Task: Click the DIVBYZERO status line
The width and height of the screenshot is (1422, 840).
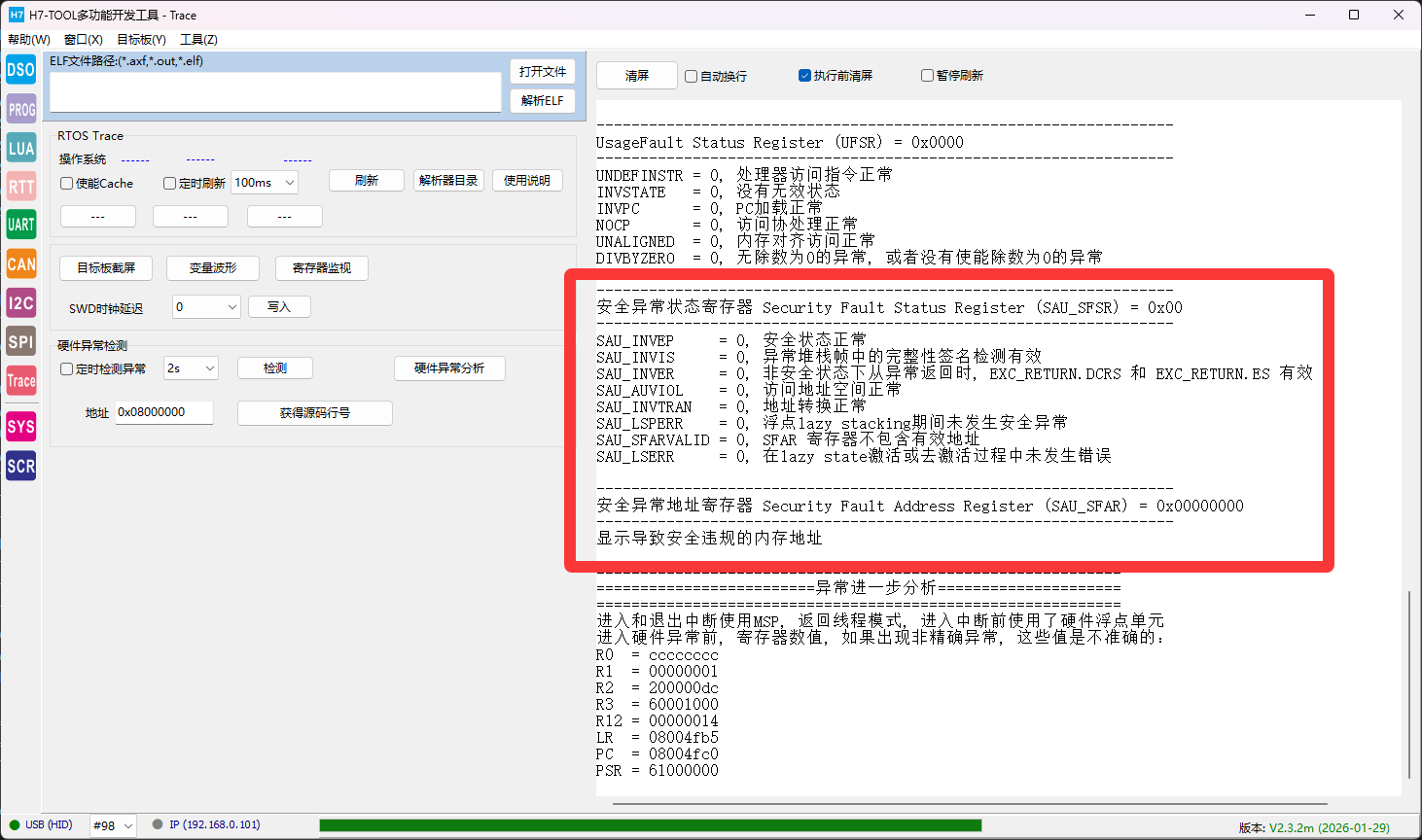Action: click(x=849, y=258)
